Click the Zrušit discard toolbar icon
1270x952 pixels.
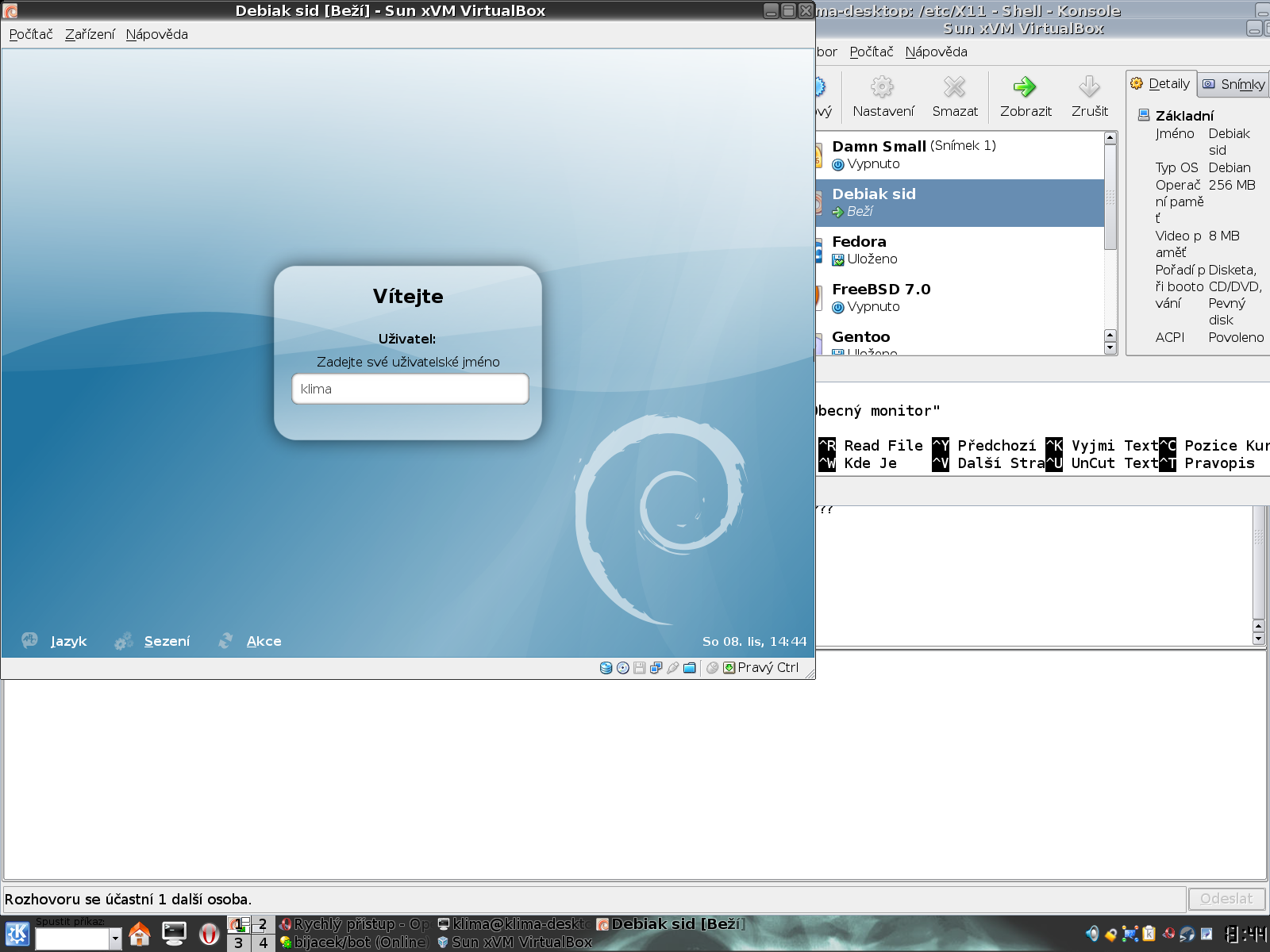pyautogui.click(x=1090, y=97)
